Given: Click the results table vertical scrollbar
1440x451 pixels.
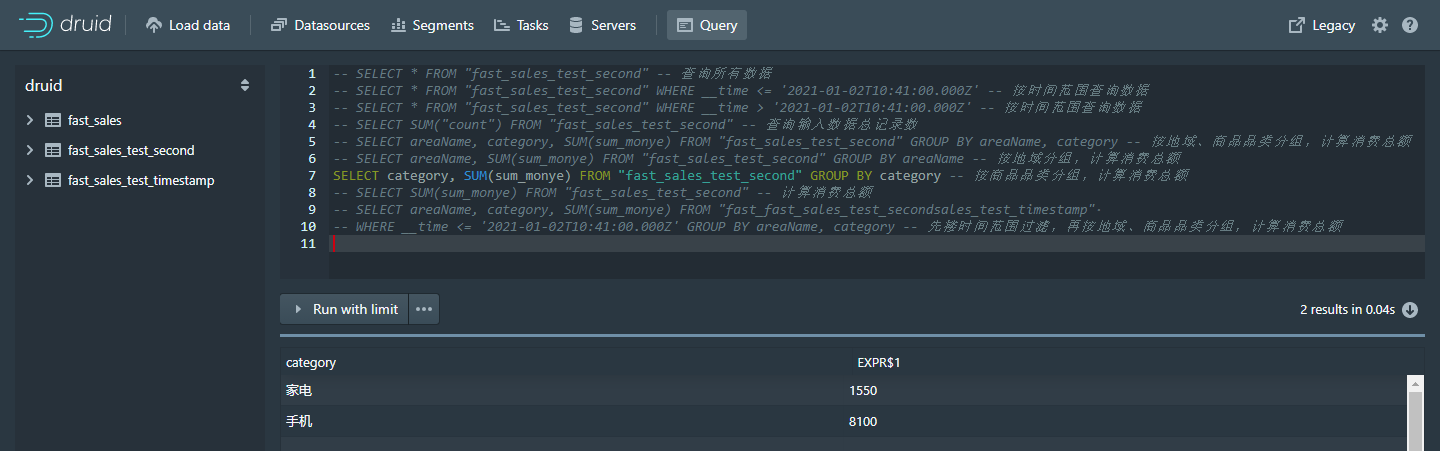Looking at the screenshot, I should [x=1415, y=415].
